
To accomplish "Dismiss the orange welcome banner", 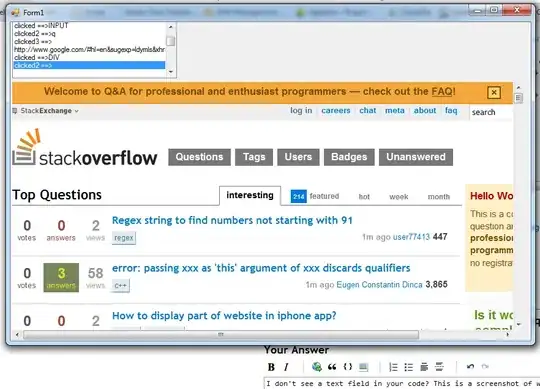I will (494, 92).
